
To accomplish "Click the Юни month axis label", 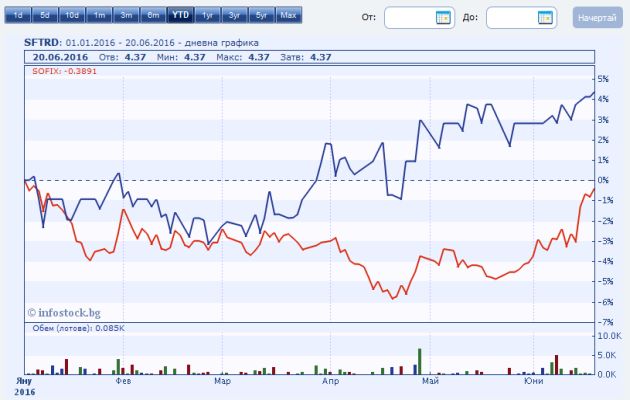I will [534, 380].
